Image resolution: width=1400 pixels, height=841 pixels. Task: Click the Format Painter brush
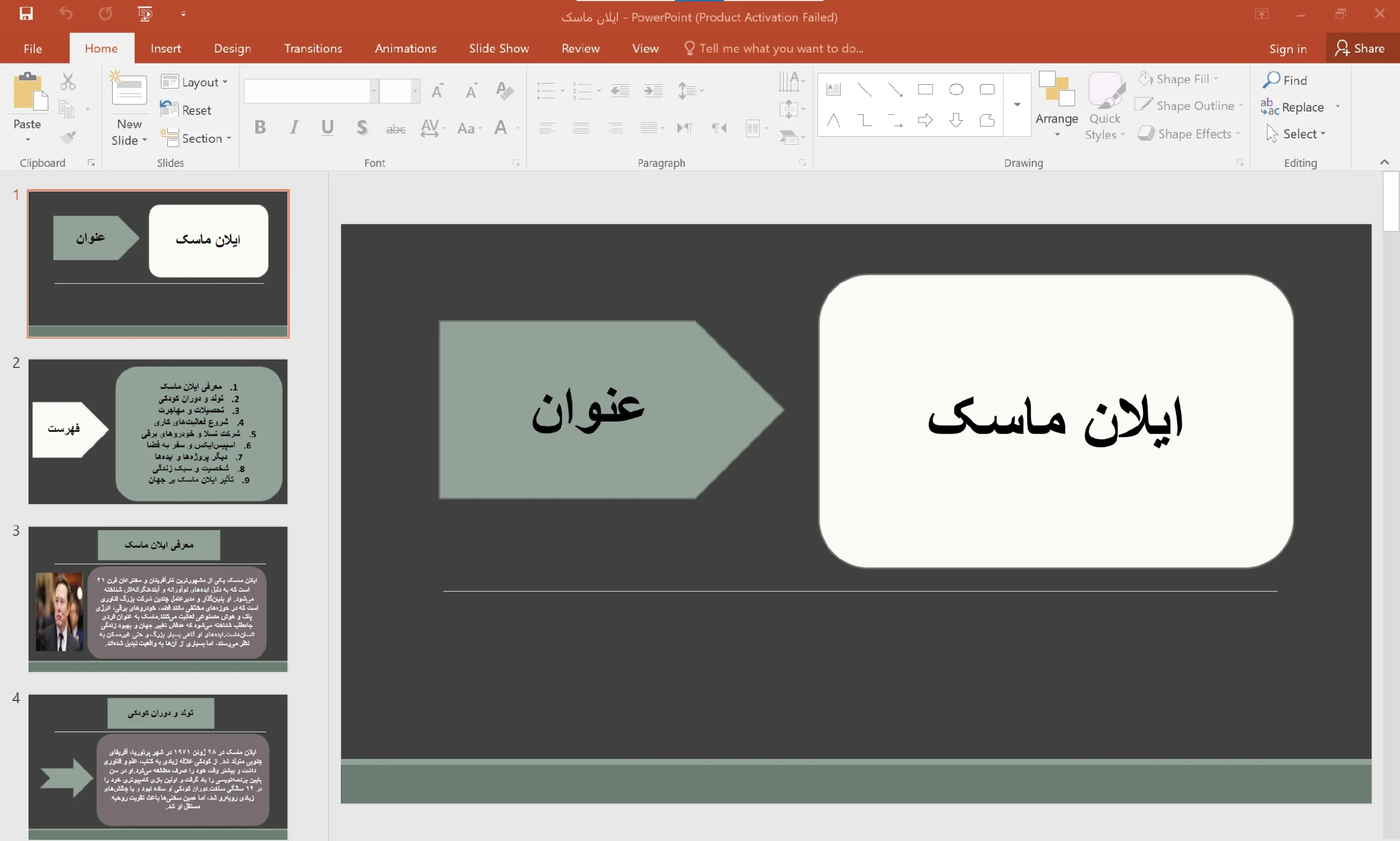pos(68,137)
